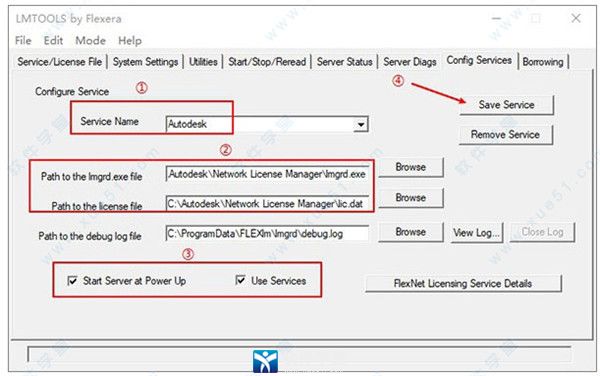The image size is (600, 376).
Task: Click the debug log path field
Action: [x=267, y=233]
